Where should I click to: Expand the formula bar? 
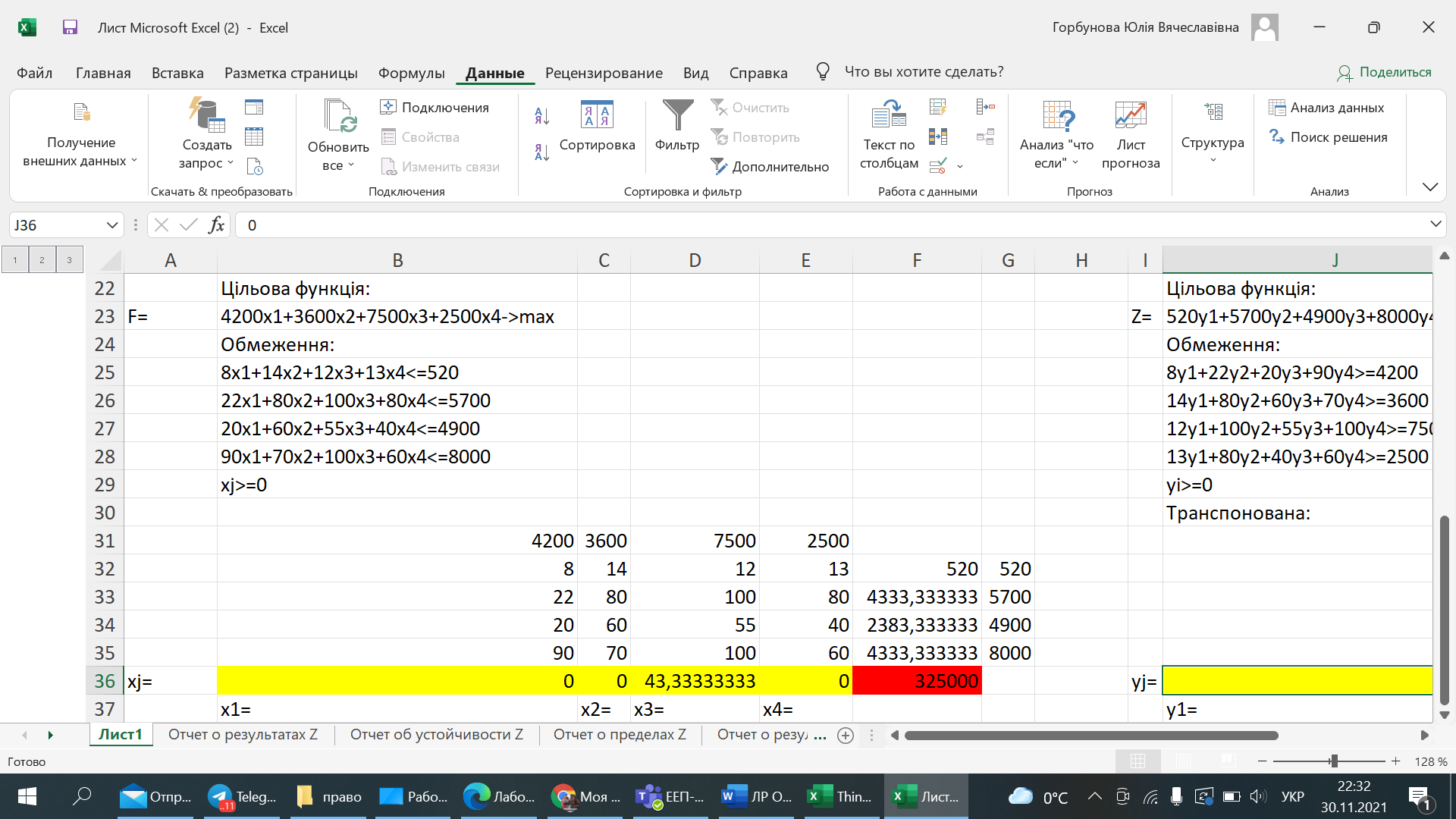[x=1436, y=224]
